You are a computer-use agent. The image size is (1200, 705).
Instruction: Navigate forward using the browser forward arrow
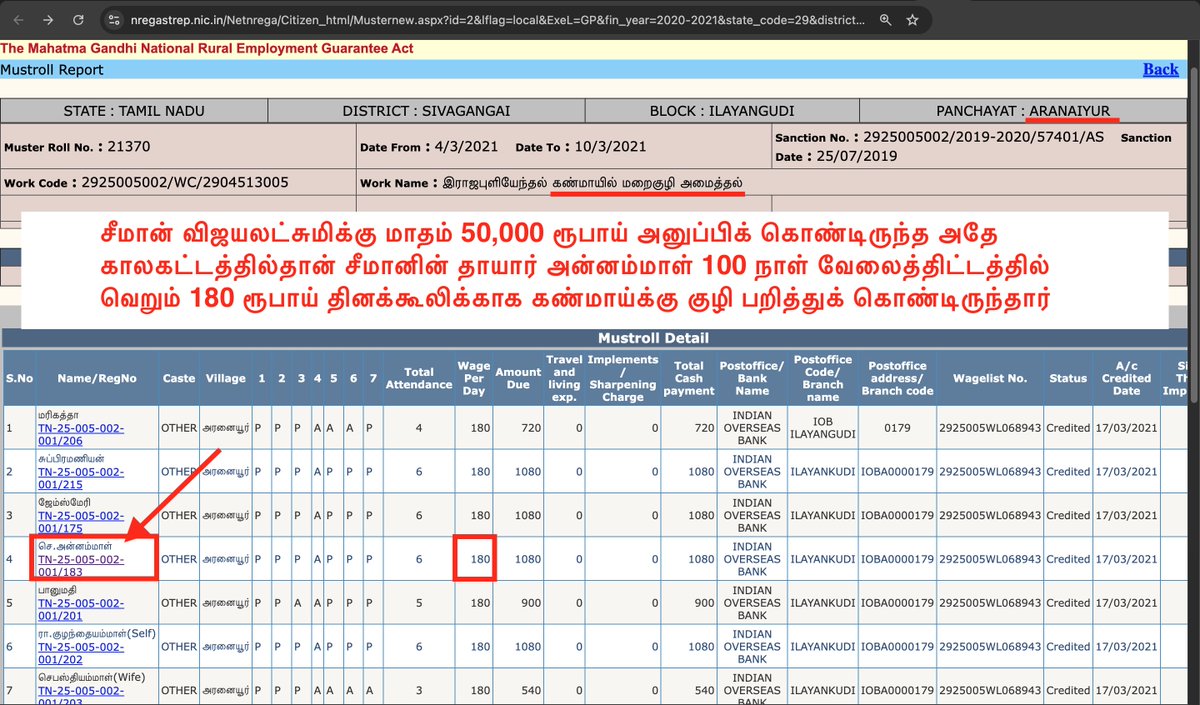point(47,19)
